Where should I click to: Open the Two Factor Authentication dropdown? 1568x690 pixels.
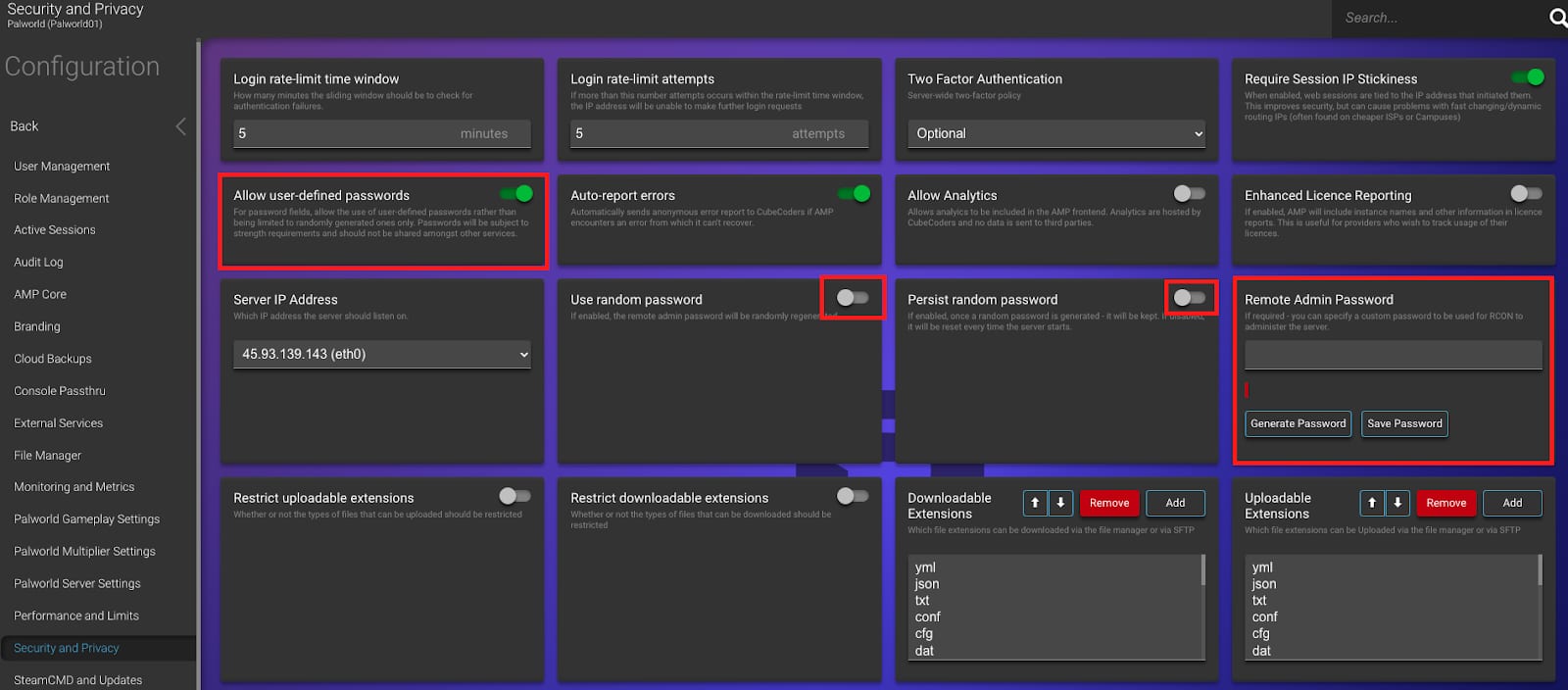pyautogui.click(x=1056, y=133)
